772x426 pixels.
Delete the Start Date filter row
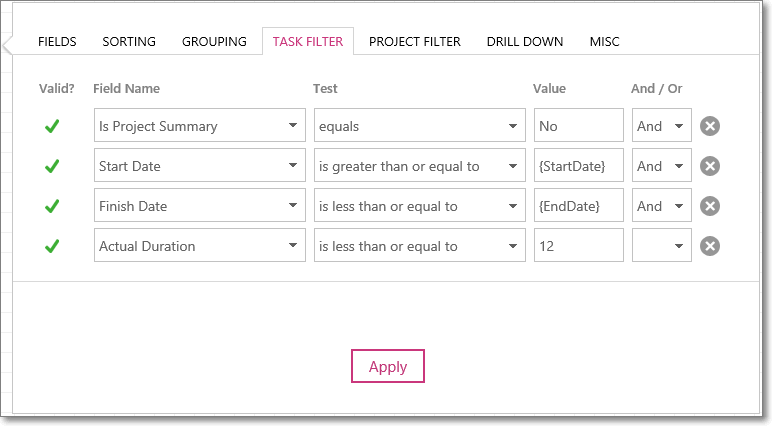coord(709,166)
